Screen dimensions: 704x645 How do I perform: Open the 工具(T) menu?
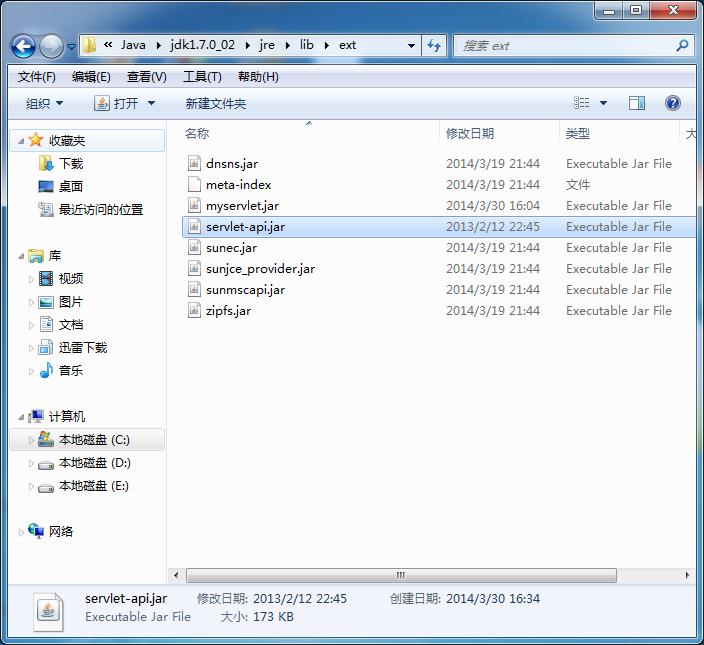pyautogui.click(x=202, y=77)
